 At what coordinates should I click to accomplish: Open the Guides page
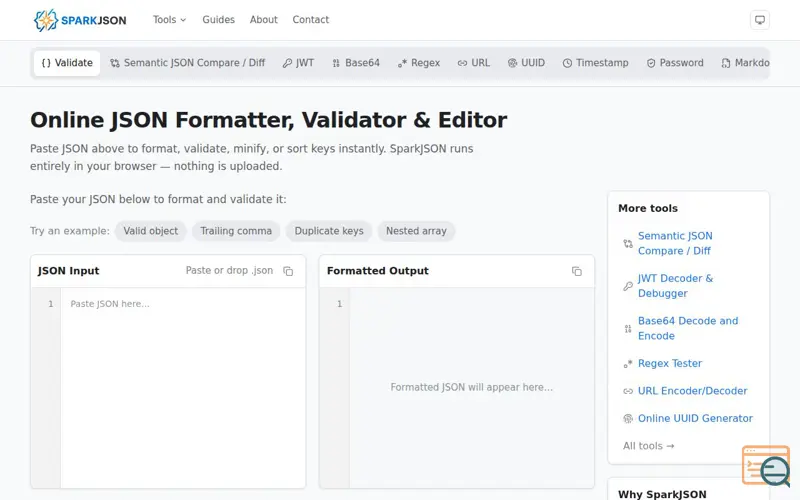pyautogui.click(x=218, y=20)
